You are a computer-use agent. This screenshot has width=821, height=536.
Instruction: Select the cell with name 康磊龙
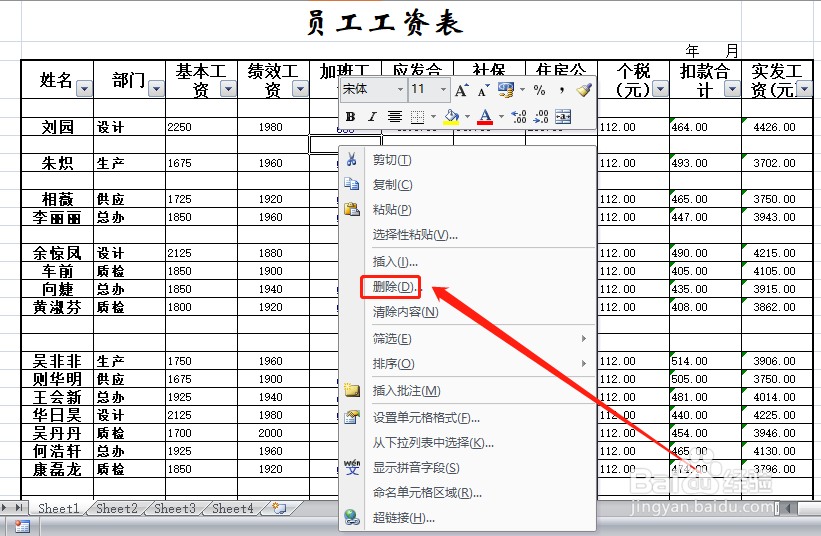coord(58,469)
